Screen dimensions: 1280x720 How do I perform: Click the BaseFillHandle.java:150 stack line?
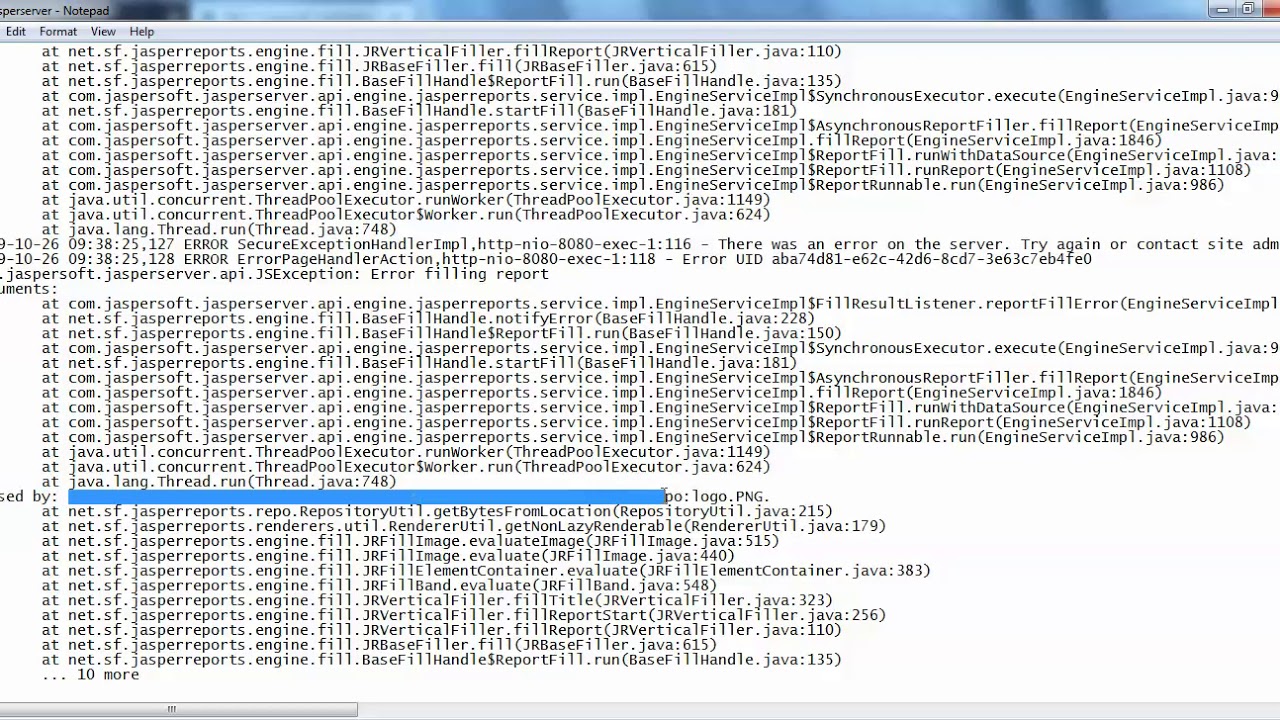click(x=441, y=333)
